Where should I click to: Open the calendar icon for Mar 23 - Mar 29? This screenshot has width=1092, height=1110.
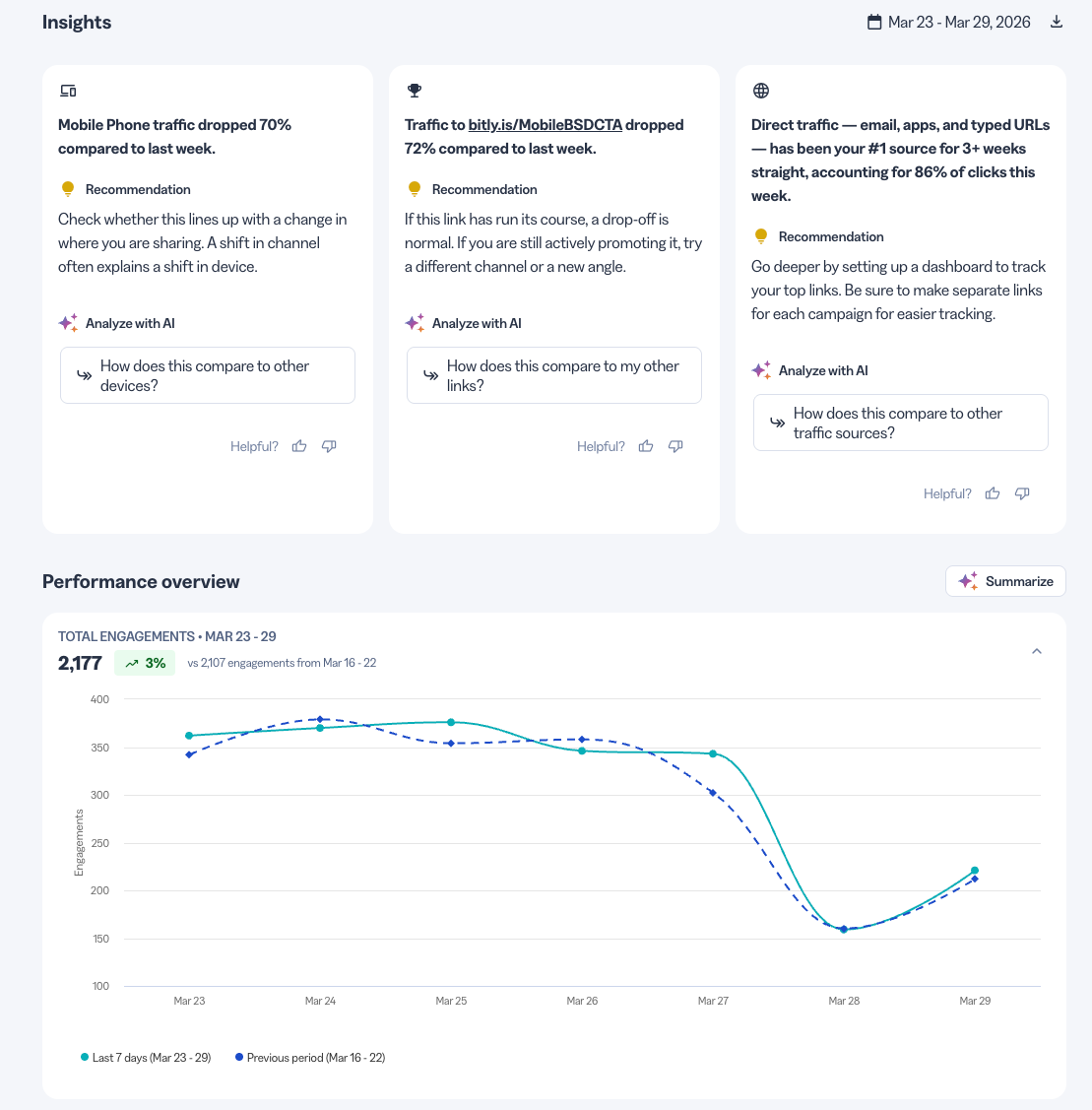(x=874, y=22)
